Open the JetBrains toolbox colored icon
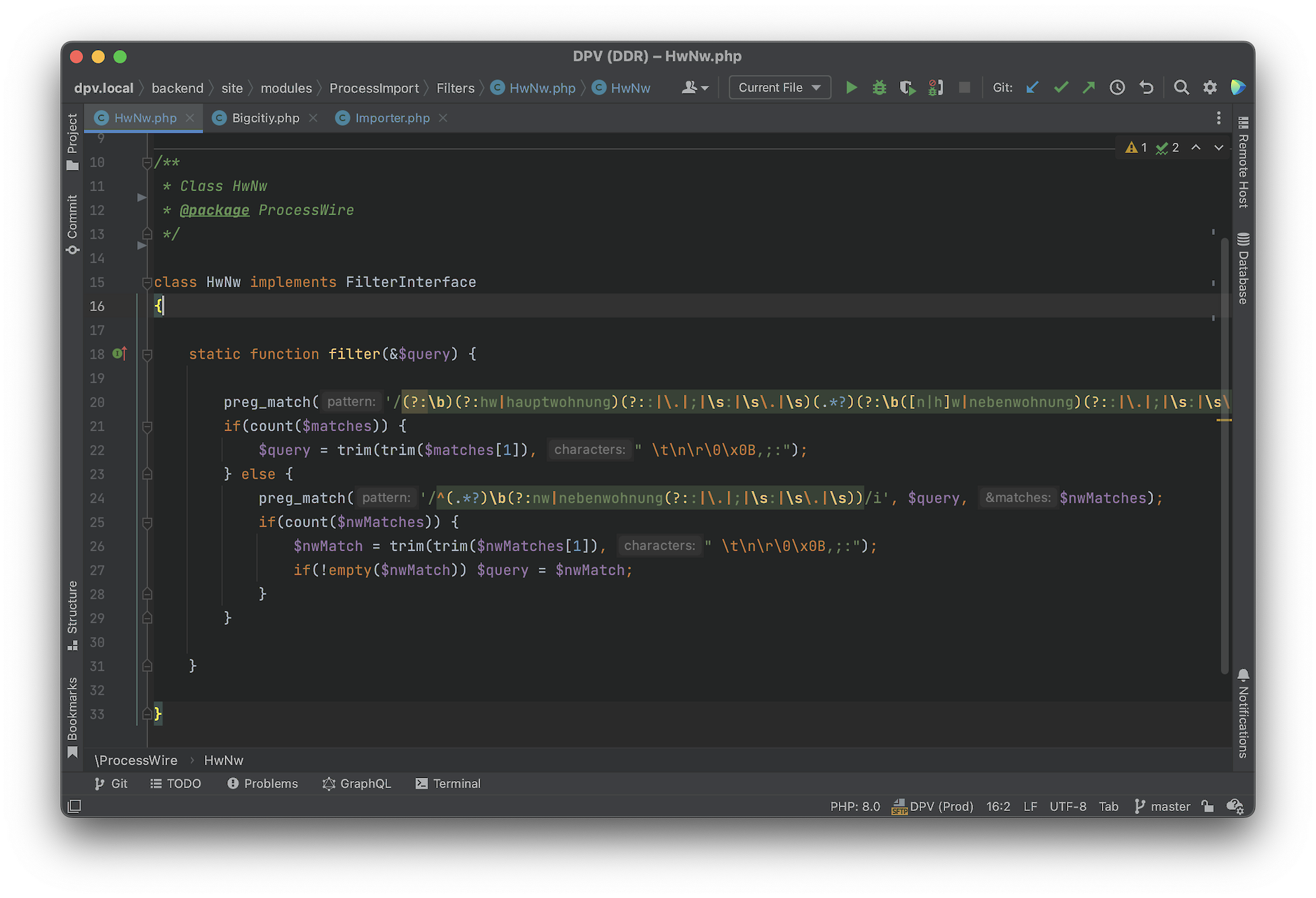 coord(1237,88)
